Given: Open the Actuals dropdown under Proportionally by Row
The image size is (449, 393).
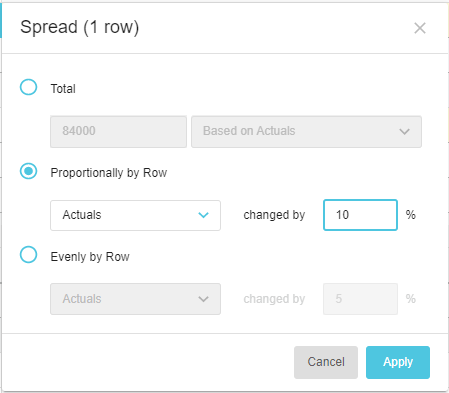Looking at the screenshot, I should 135,215.
